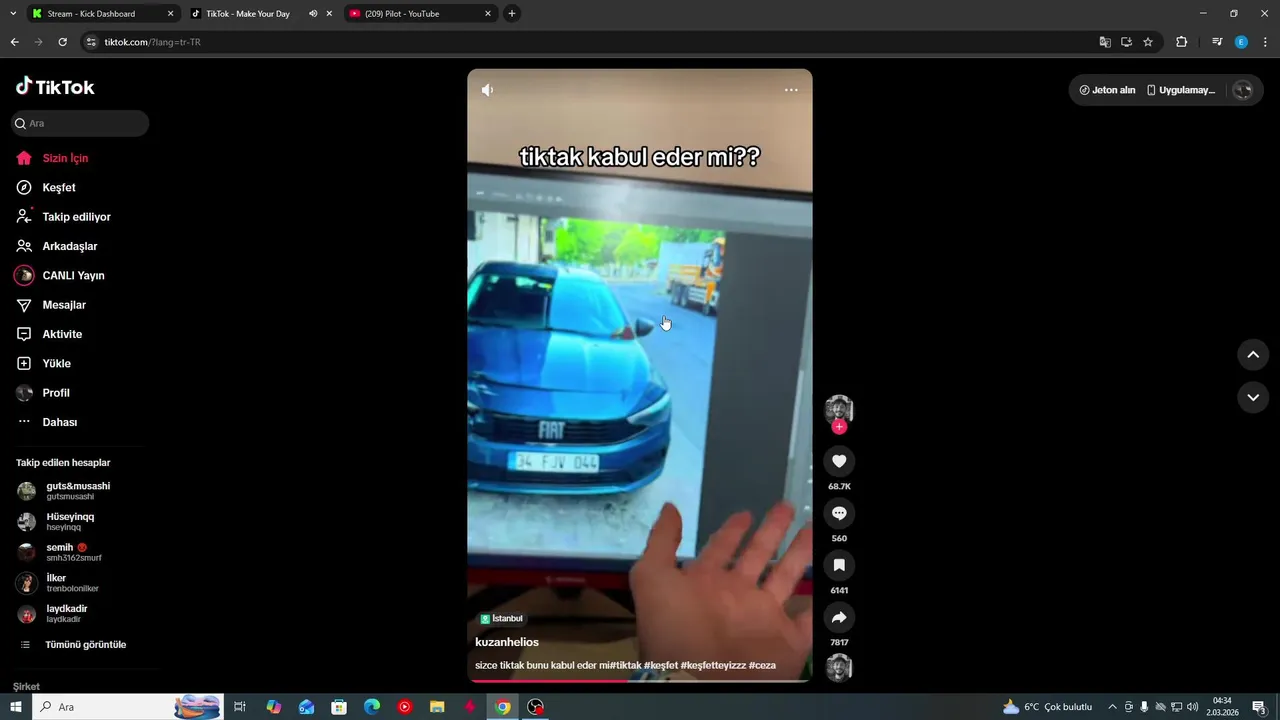Open the tab search dropdown arrow

coord(12,14)
